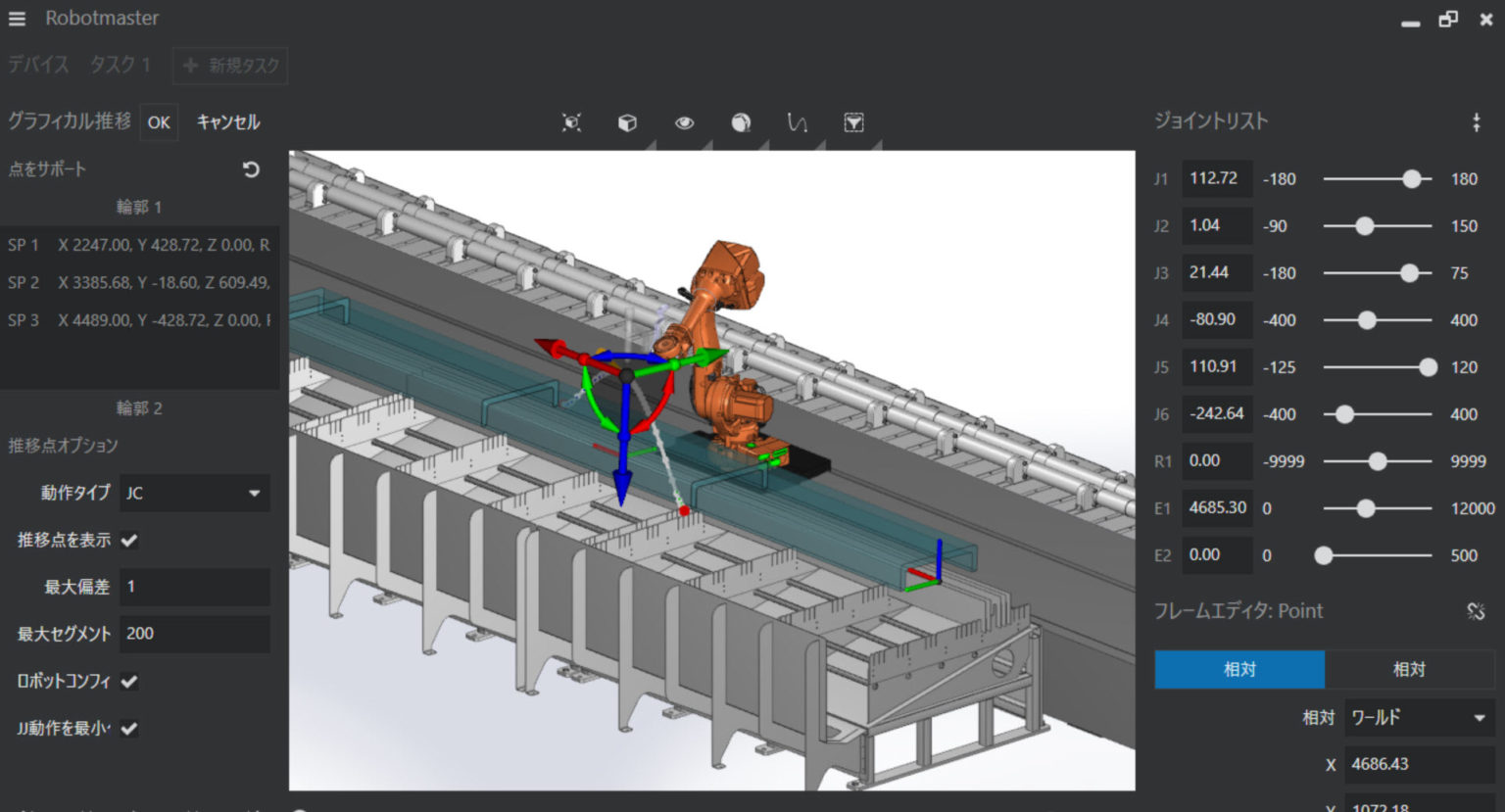This screenshot has width=1505, height=812.
Task: Select the curve path display icon
Action: click(x=797, y=122)
